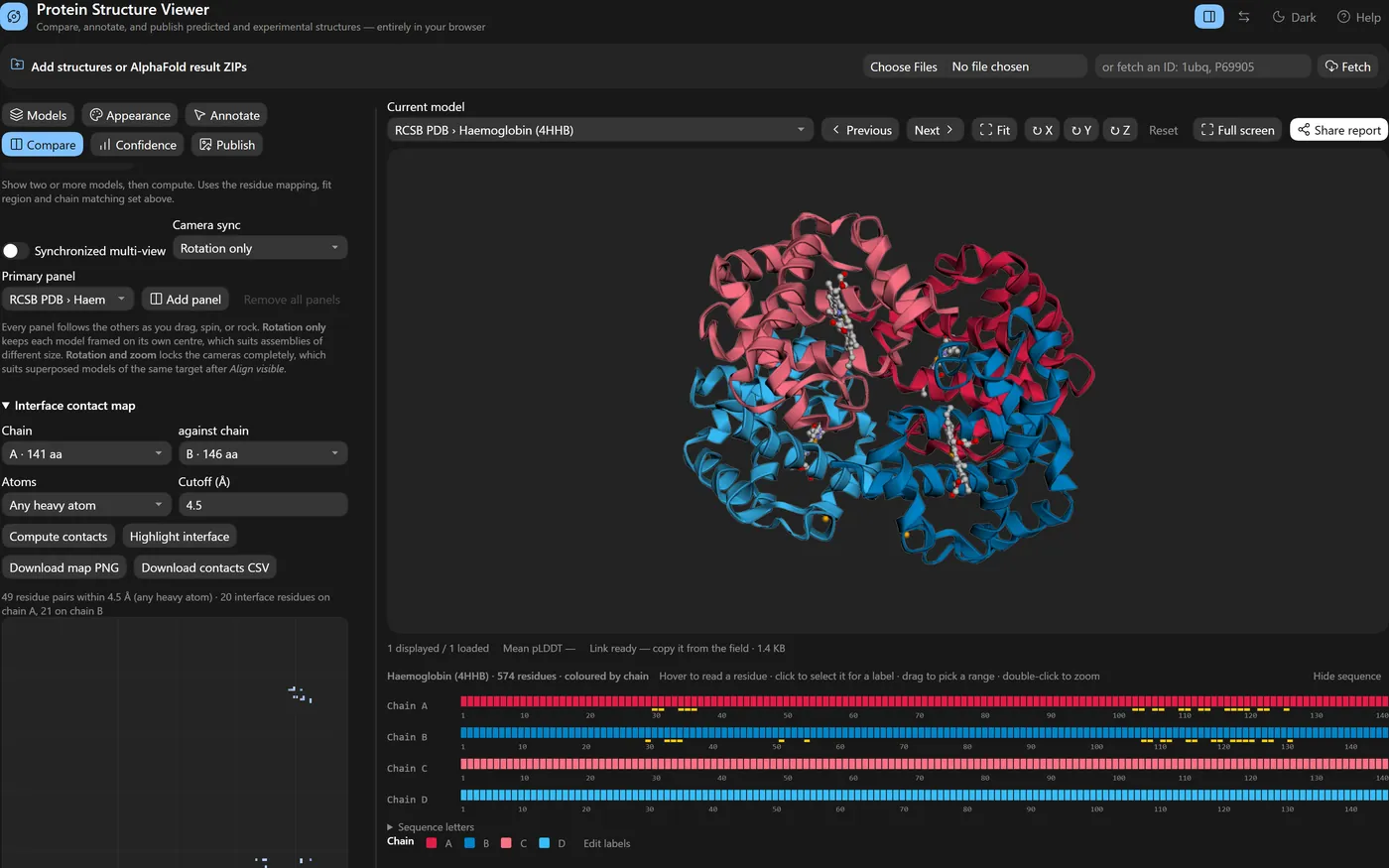1389x868 pixels.
Task: Switch to the Appearance tab
Action: (130, 115)
